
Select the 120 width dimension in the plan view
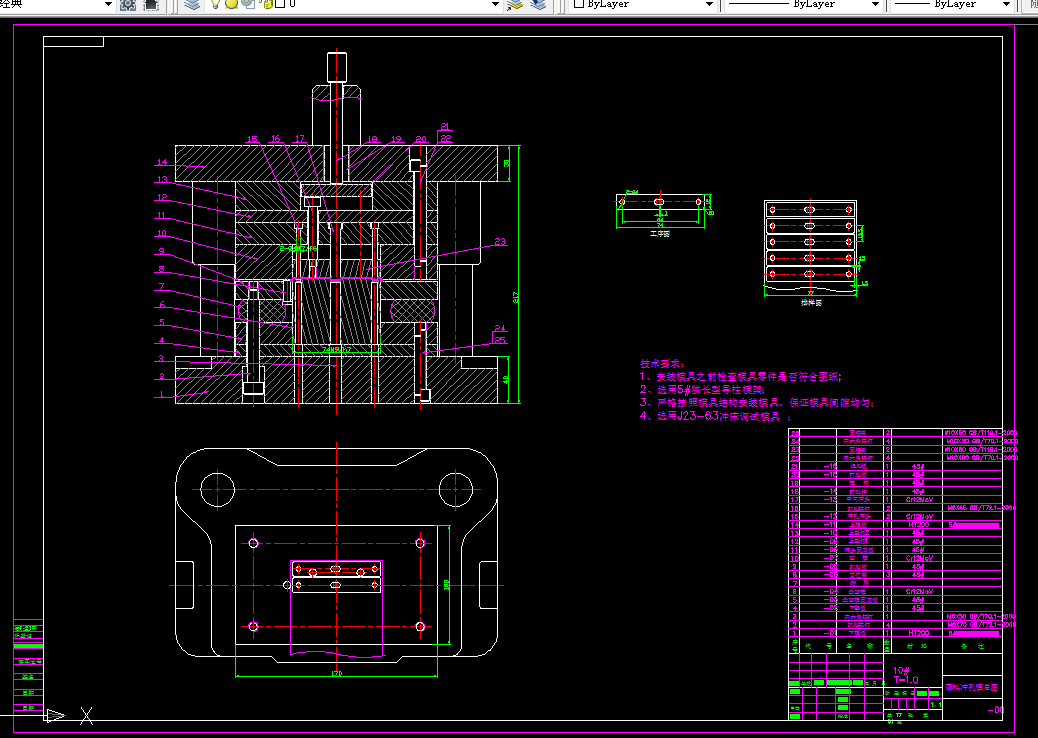pyautogui.click(x=336, y=673)
